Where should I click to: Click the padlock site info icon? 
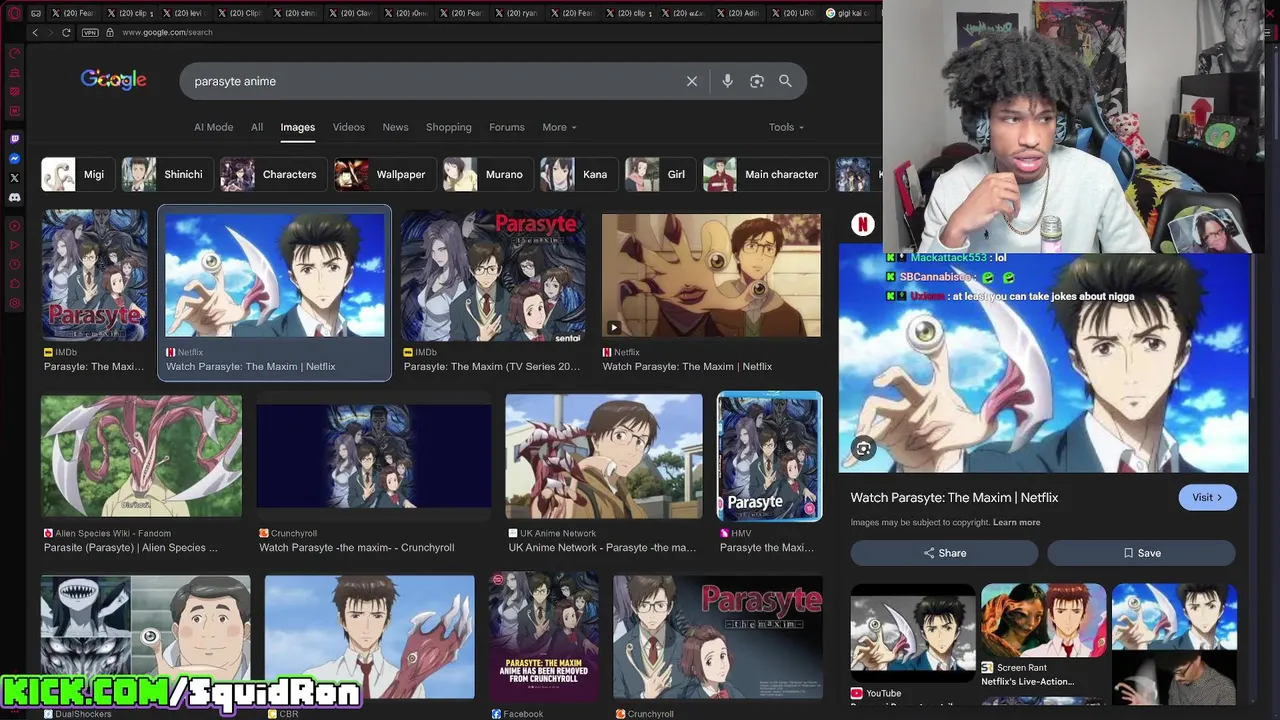pos(108,32)
